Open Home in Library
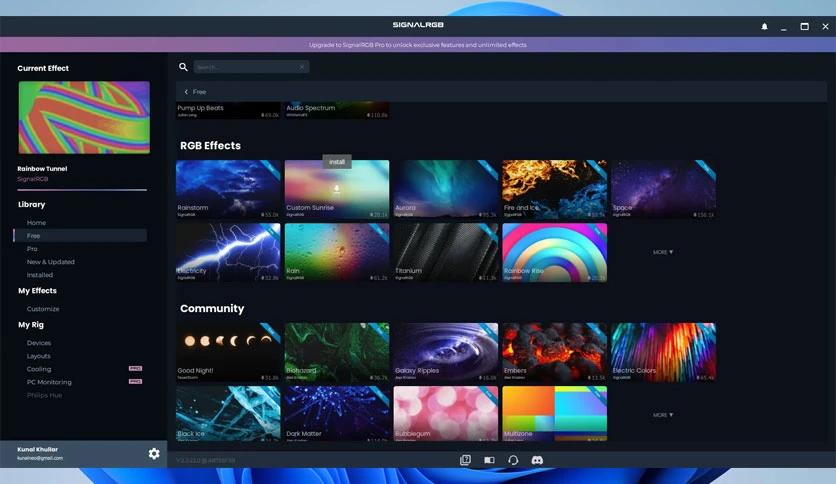The image size is (836, 484). (36, 223)
